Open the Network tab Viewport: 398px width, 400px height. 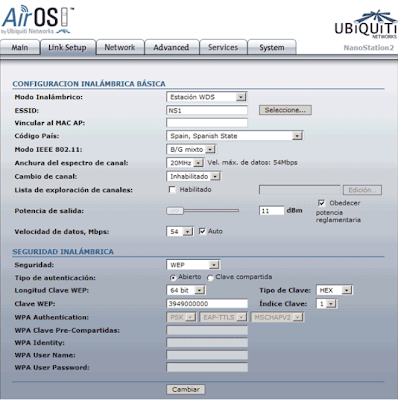(120, 47)
